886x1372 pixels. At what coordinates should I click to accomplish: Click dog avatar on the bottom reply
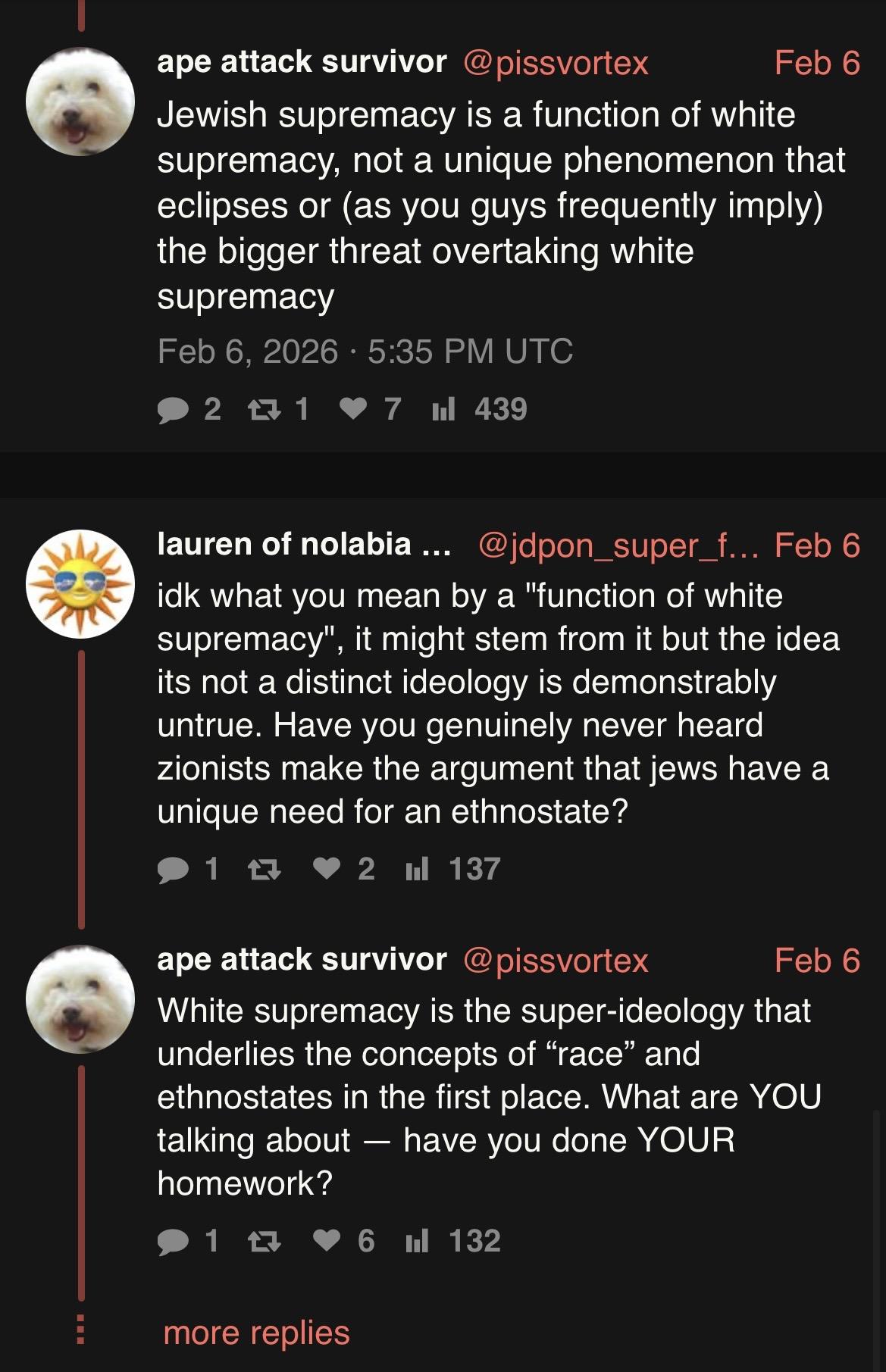pos(80,999)
